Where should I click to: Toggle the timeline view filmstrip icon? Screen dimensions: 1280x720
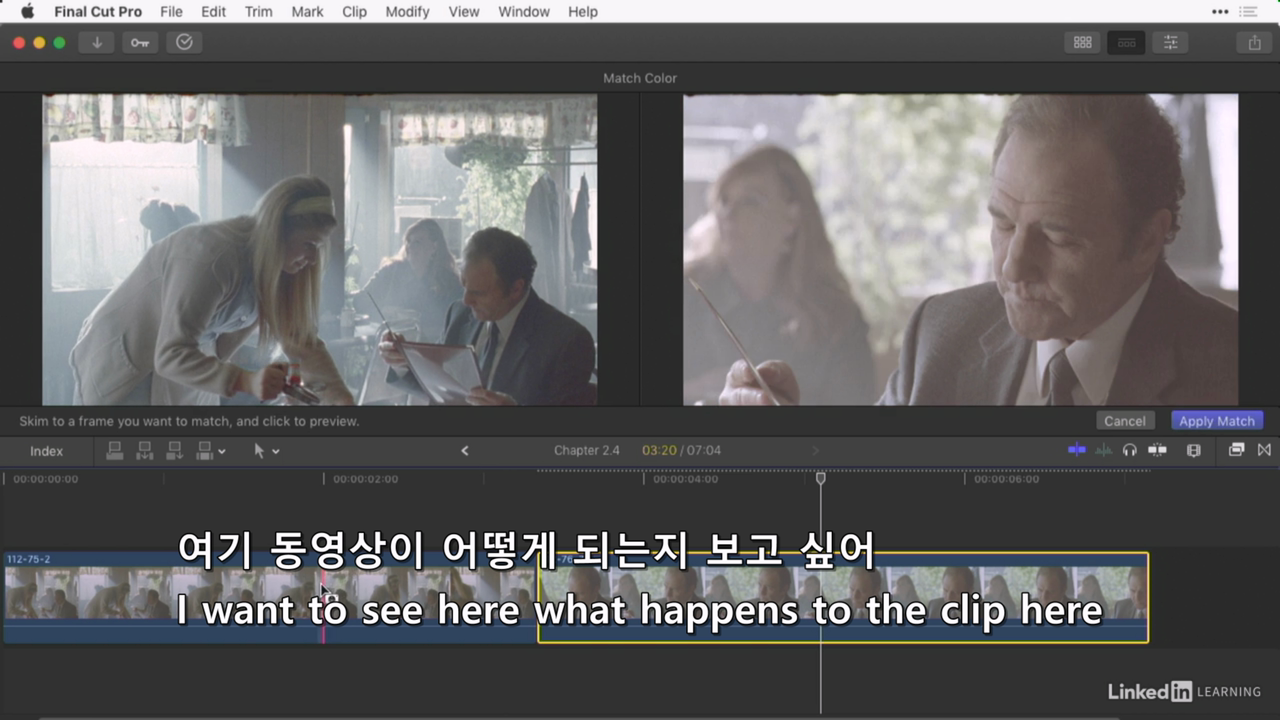(x=1126, y=42)
